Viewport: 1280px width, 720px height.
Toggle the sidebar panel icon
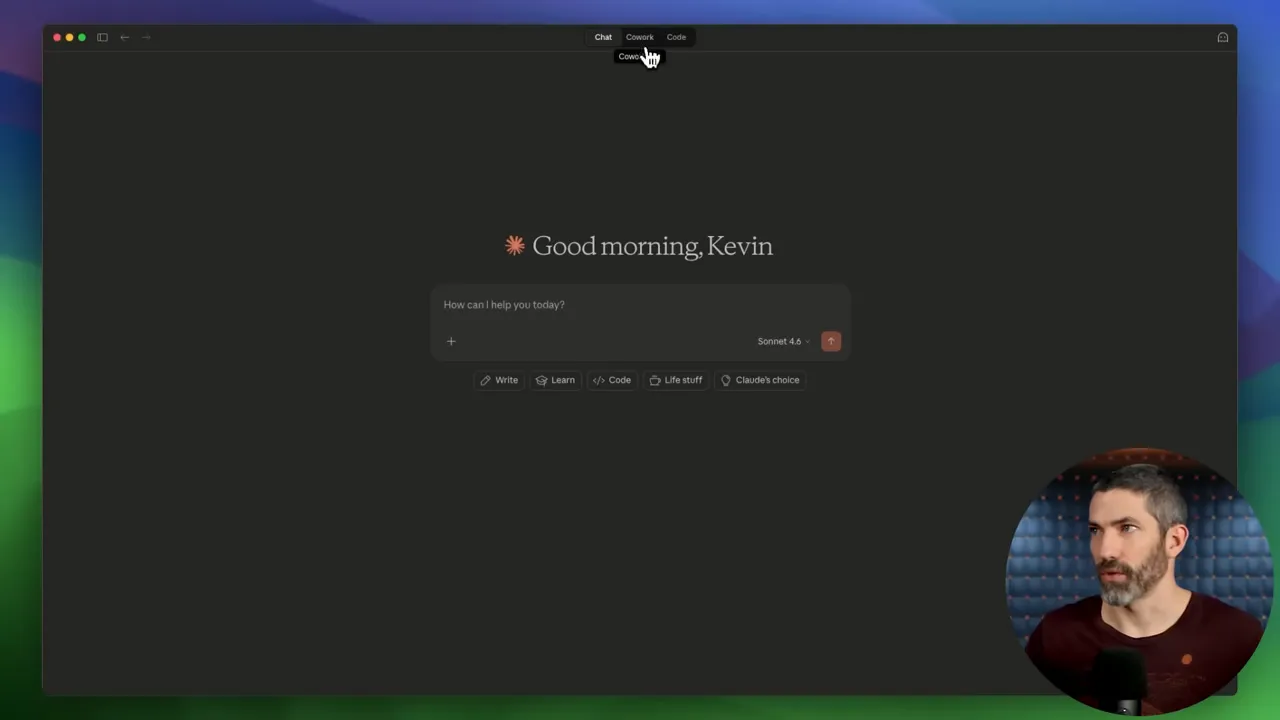pos(102,37)
